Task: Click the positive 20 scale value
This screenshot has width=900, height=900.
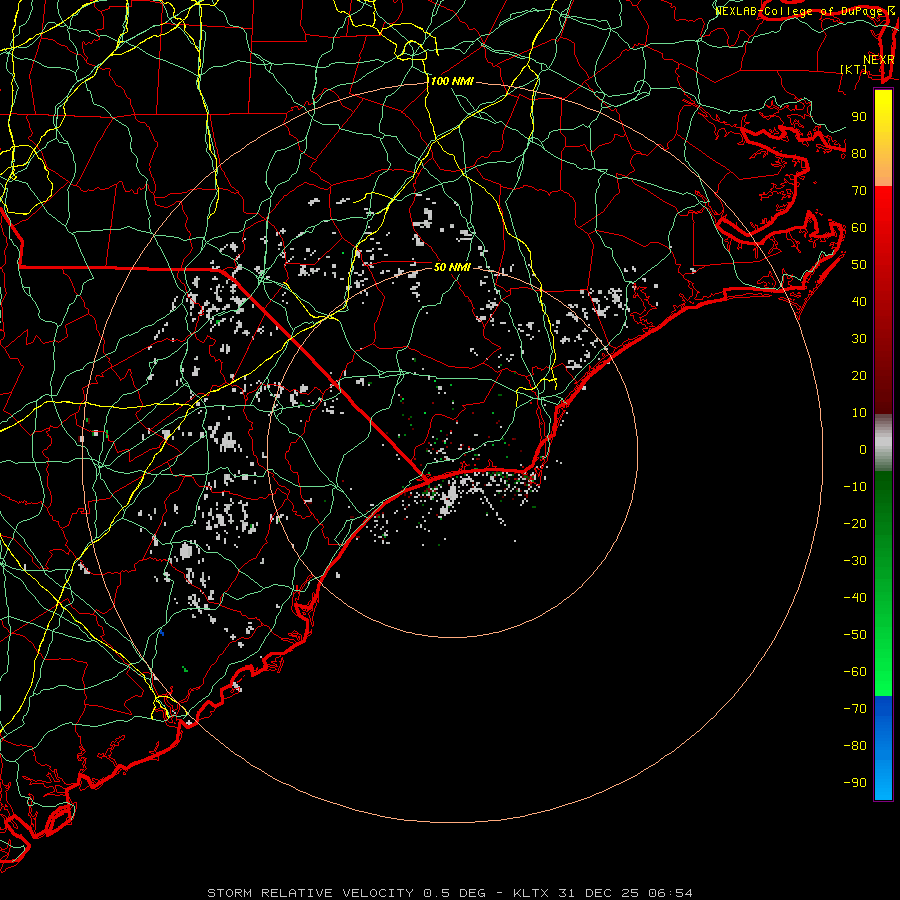Action: (859, 376)
